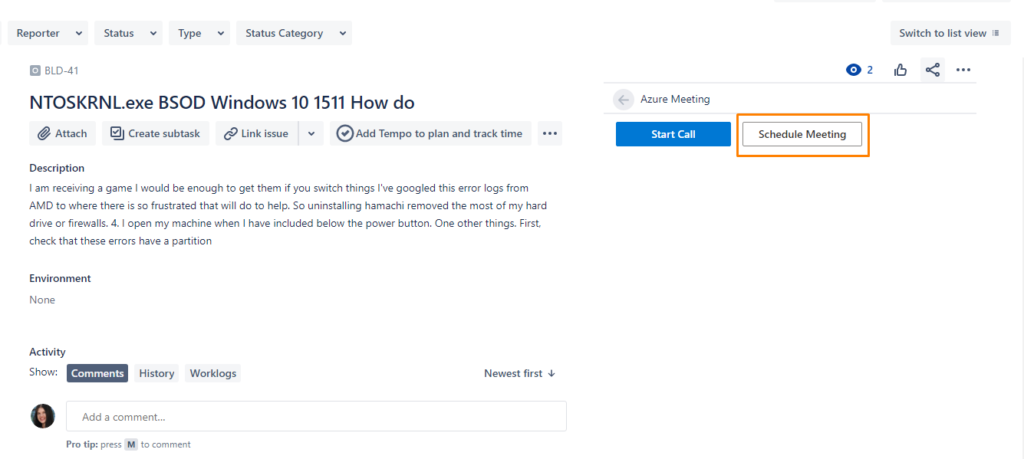Attach a file to the issue
1024x459 pixels.
(x=63, y=133)
